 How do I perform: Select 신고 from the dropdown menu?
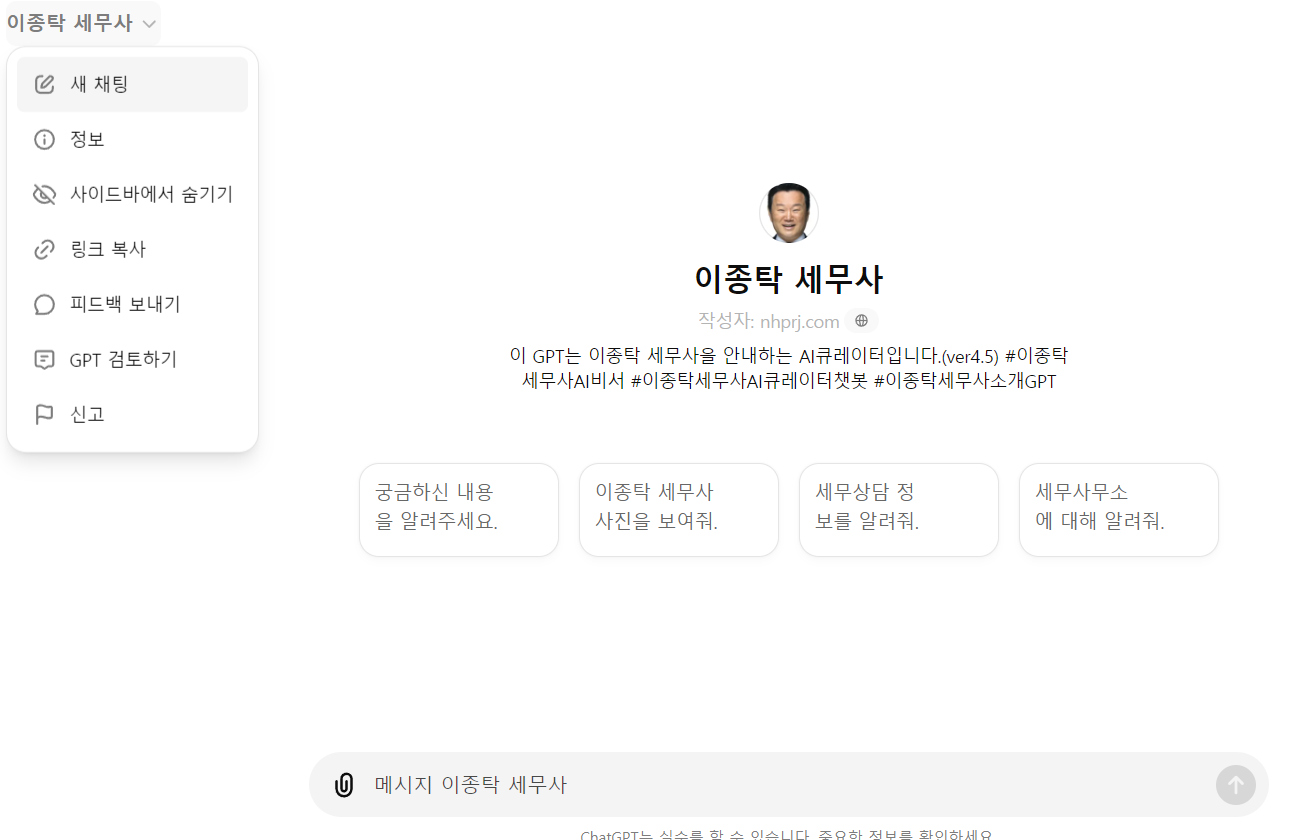[x=132, y=414]
